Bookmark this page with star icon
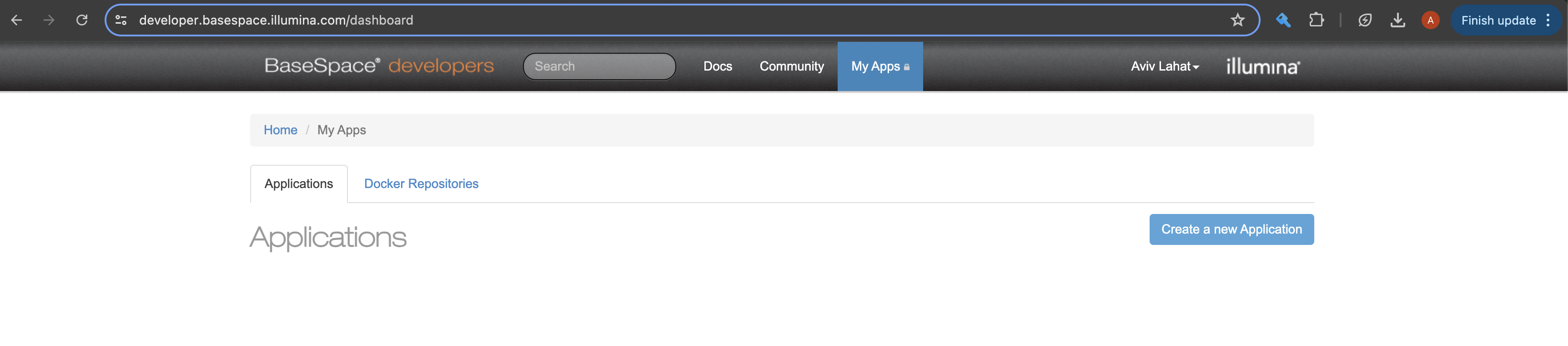 pos(1237,20)
